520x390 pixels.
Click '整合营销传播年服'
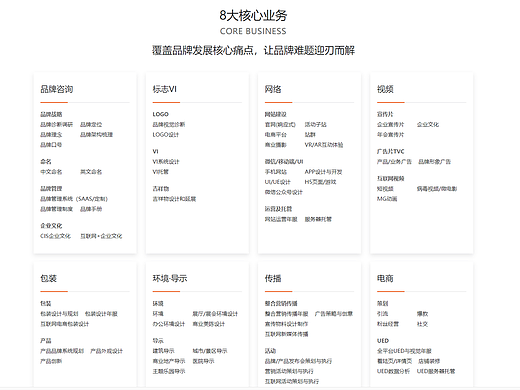pyautogui.click(x=286, y=314)
